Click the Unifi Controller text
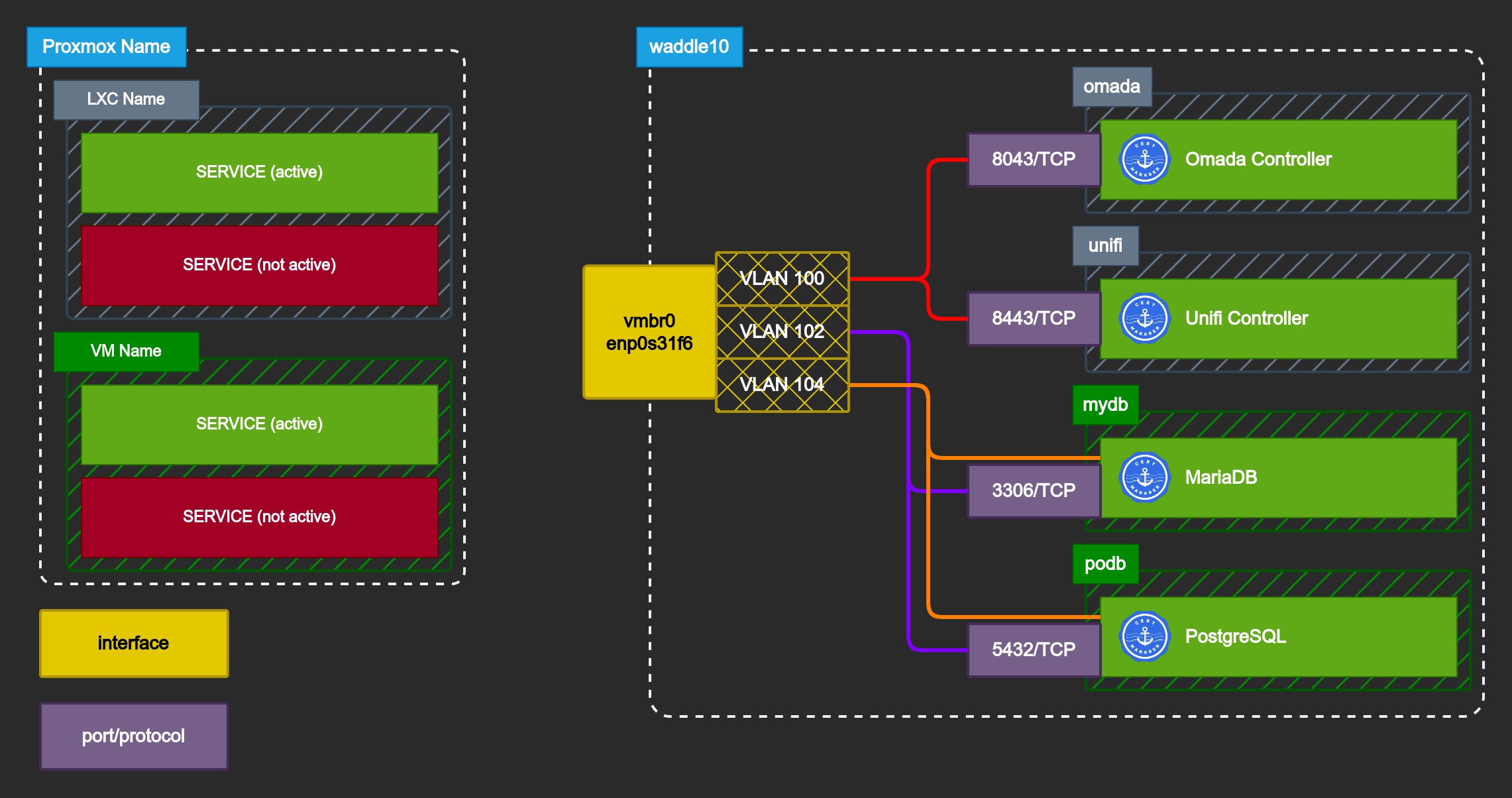Image resolution: width=1512 pixels, height=798 pixels. pos(1246,318)
